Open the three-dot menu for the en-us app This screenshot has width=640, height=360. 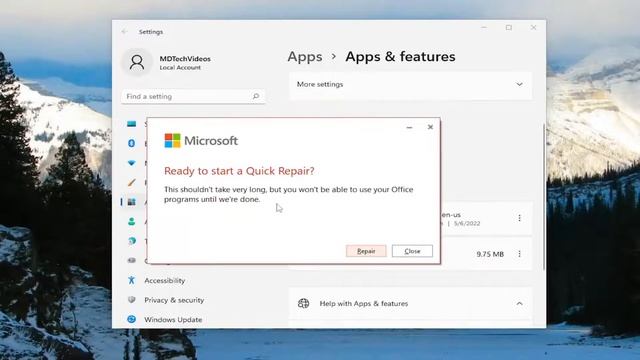519,218
